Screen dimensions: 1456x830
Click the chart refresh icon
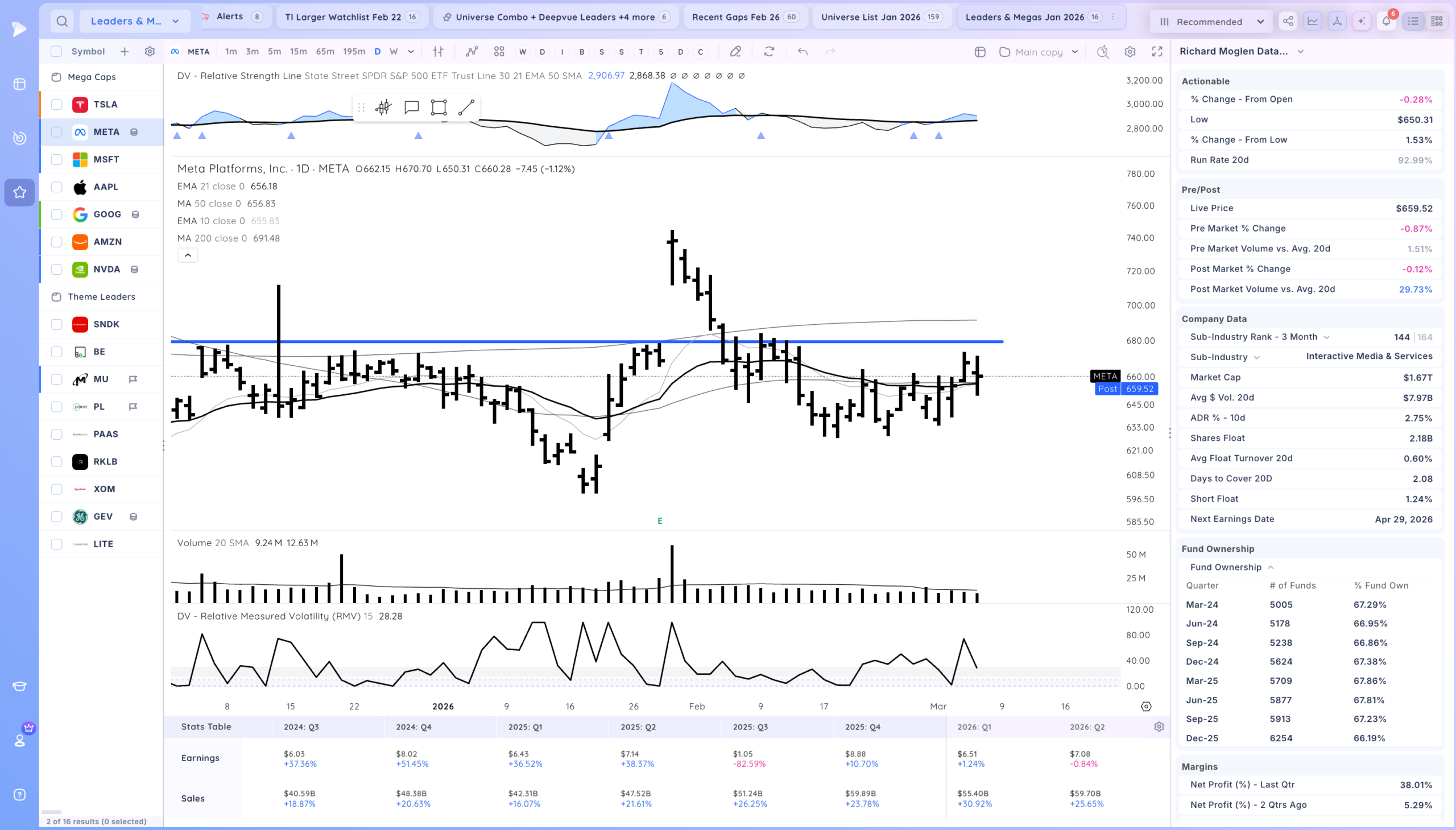[x=769, y=51]
